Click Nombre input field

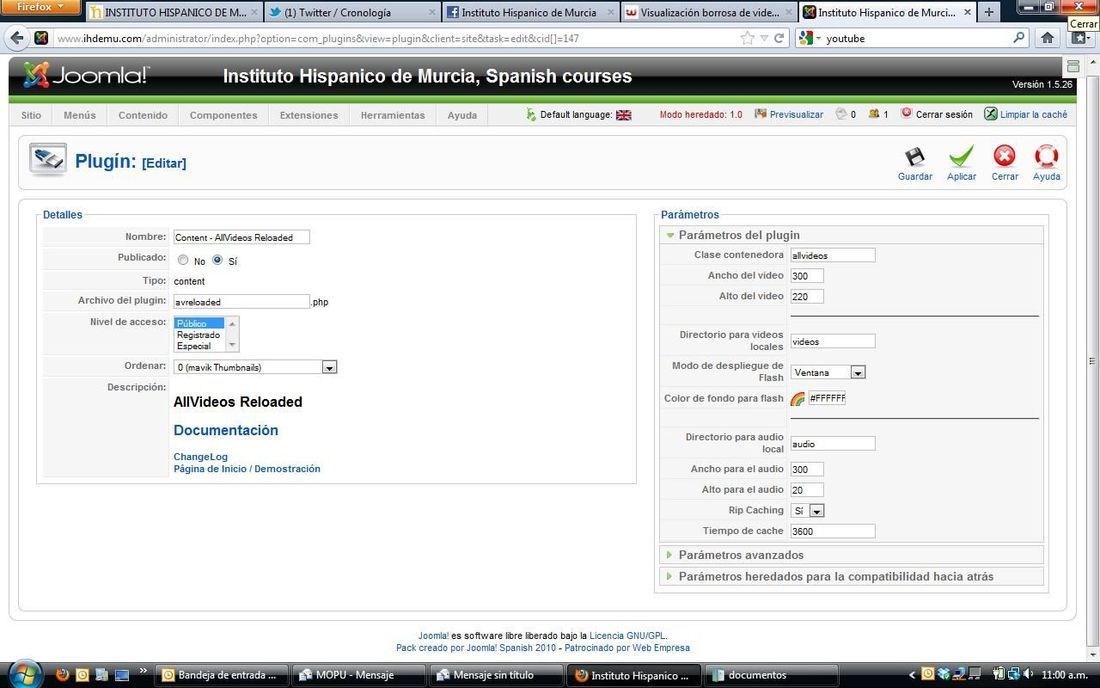241,237
